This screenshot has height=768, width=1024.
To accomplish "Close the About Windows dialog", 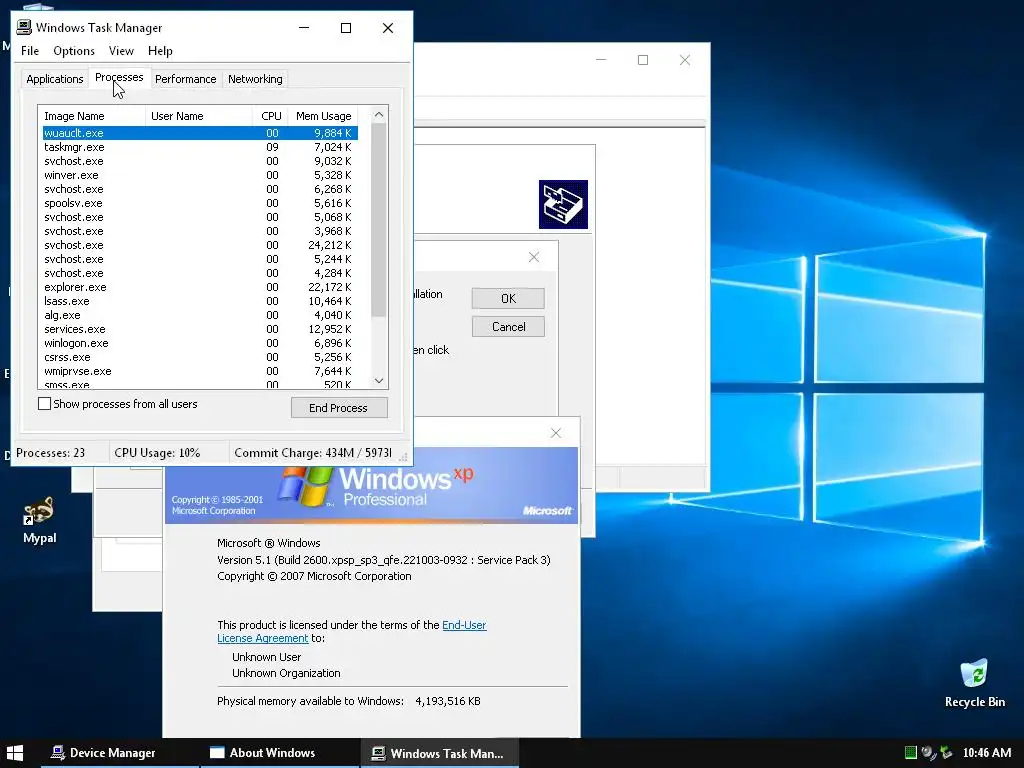I will (556, 433).
